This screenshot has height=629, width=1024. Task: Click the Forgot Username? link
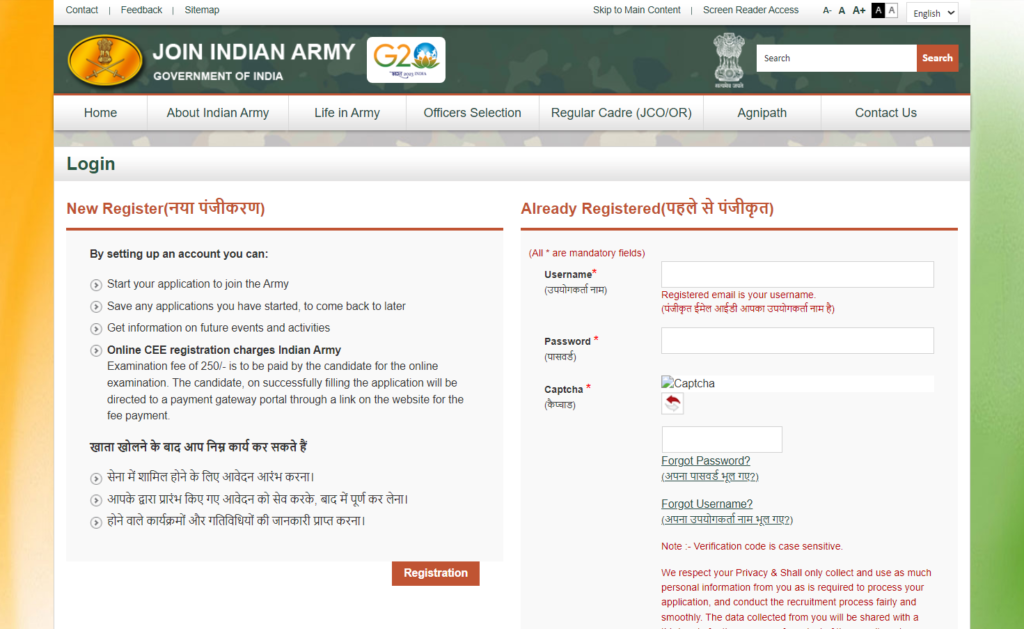[x=707, y=504]
